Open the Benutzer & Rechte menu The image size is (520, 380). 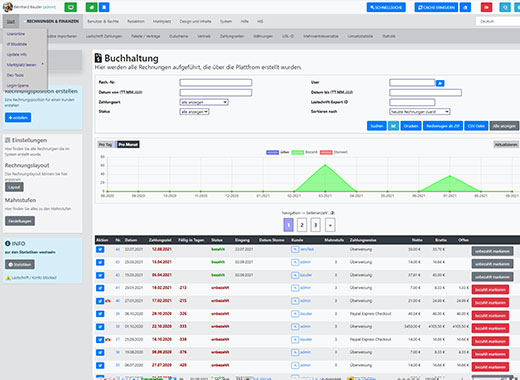[103, 21]
